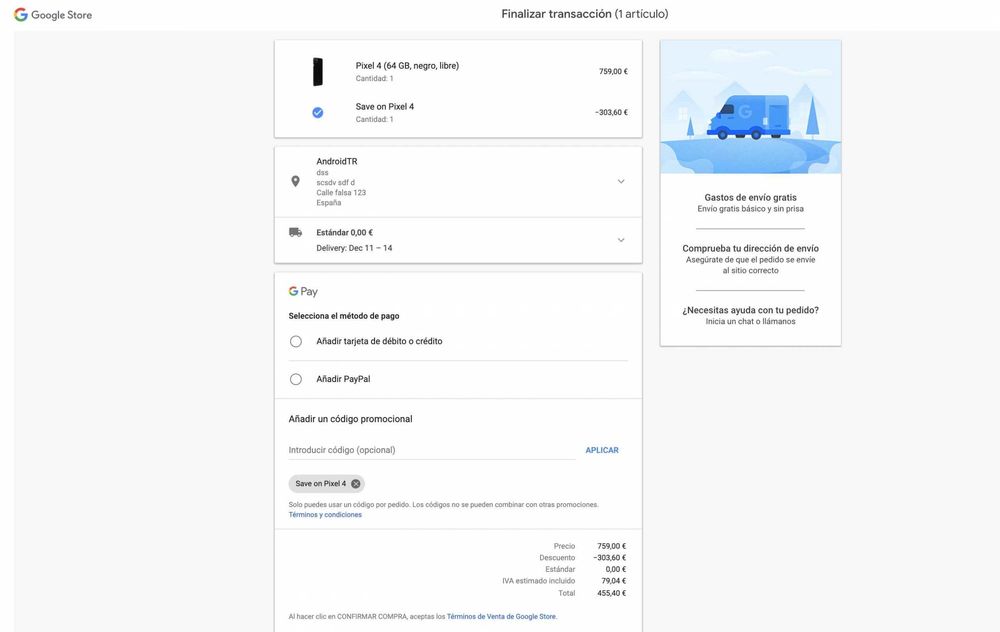1000x632 pixels.
Task: Open Términos de Venta de Google Store
Action: (501, 617)
